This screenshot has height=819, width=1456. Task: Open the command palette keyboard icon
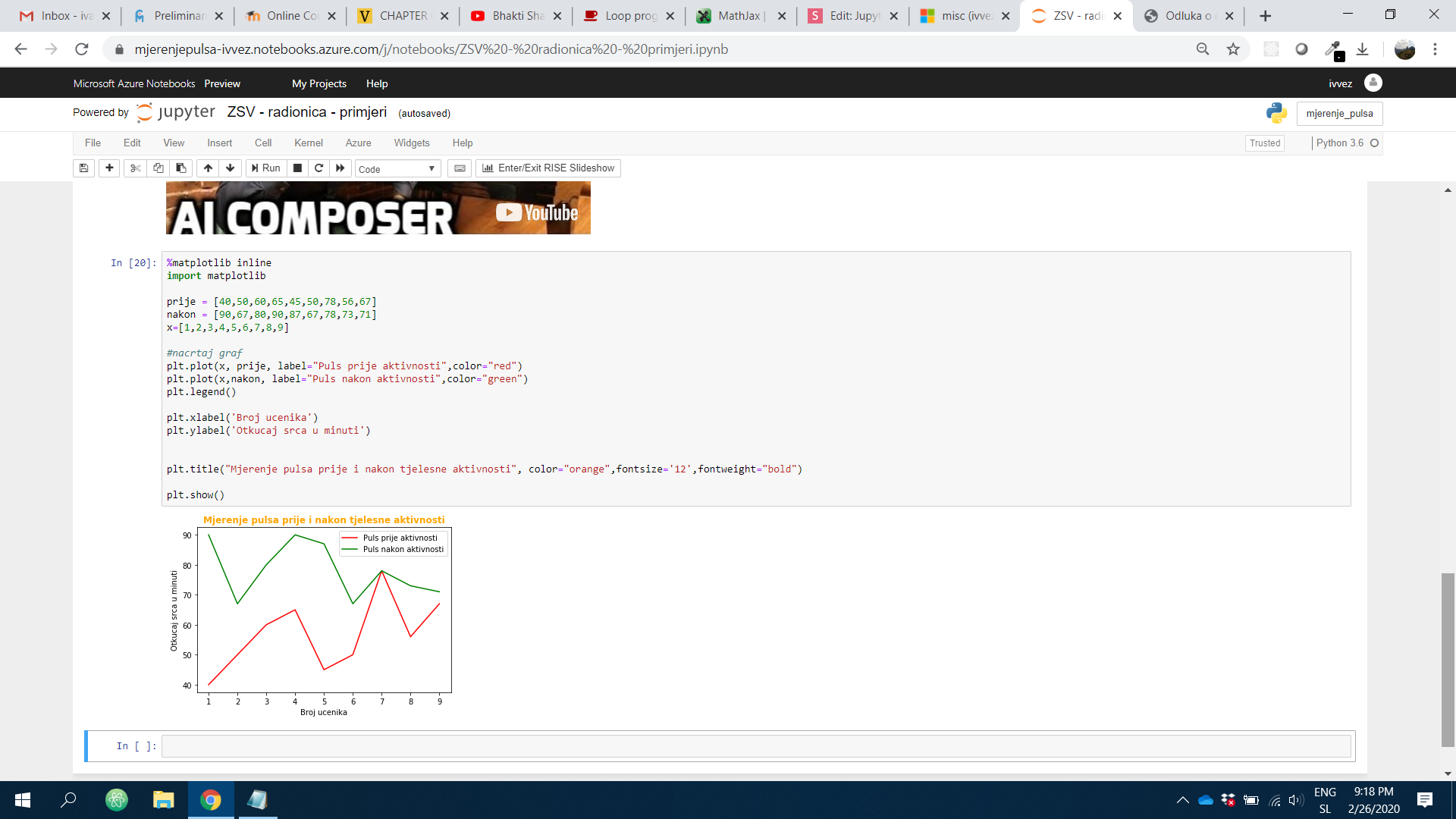(460, 168)
